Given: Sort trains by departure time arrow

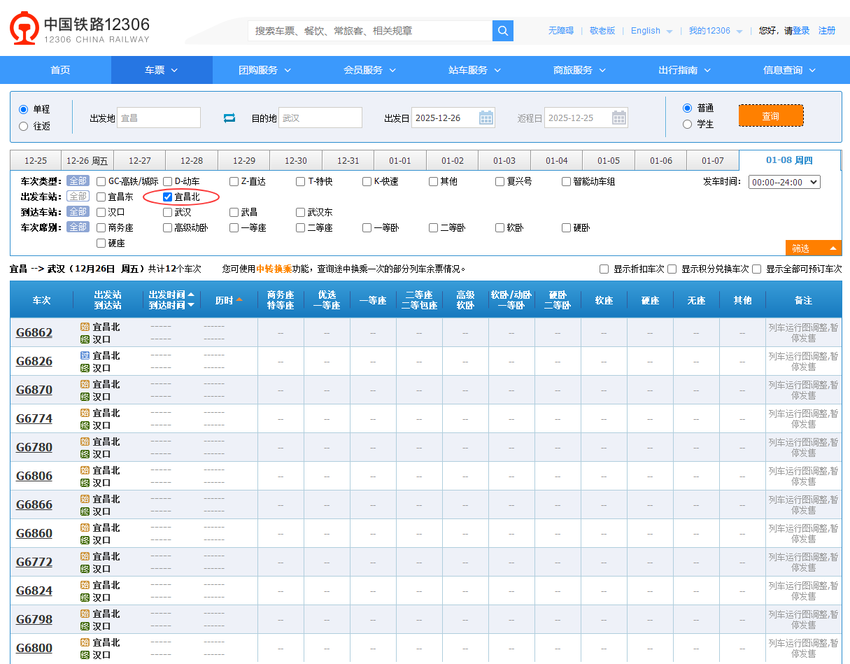Looking at the screenshot, I should [191, 292].
